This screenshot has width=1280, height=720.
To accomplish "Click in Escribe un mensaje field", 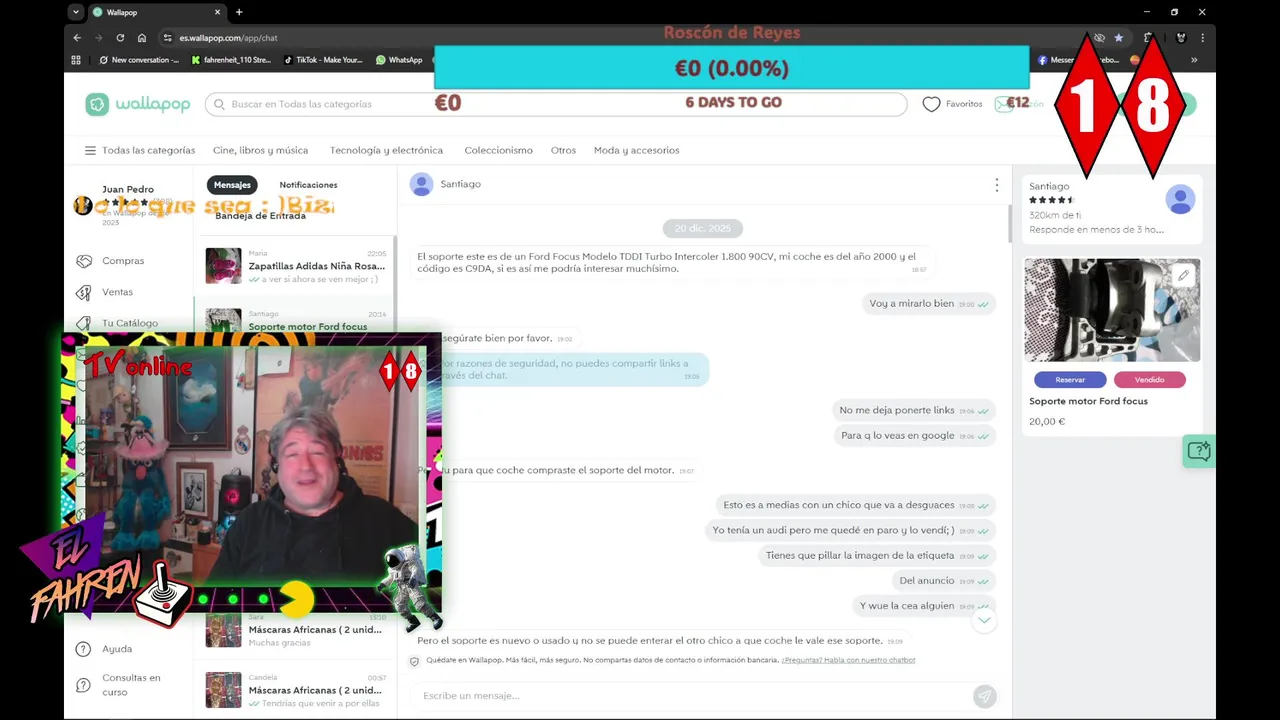I will coord(690,696).
